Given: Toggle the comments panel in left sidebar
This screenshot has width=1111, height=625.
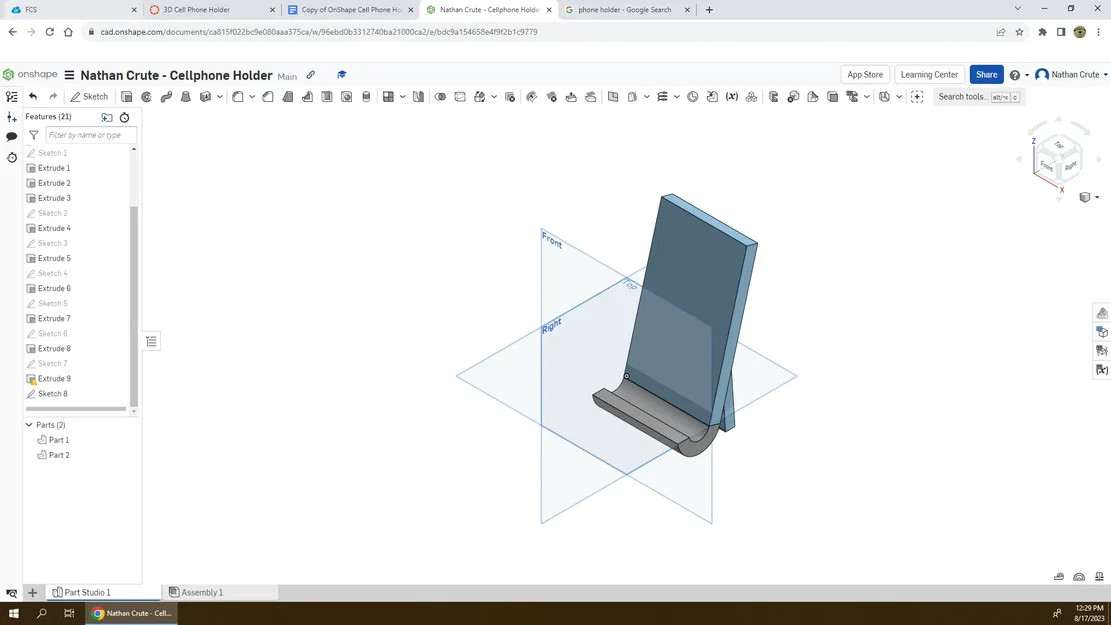Looking at the screenshot, I should pyautogui.click(x=11, y=136).
